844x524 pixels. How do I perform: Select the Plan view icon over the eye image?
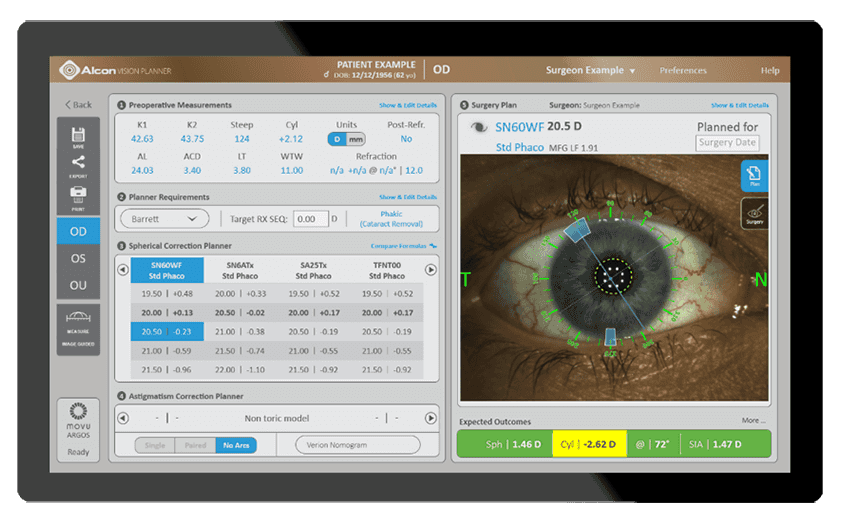754,175
